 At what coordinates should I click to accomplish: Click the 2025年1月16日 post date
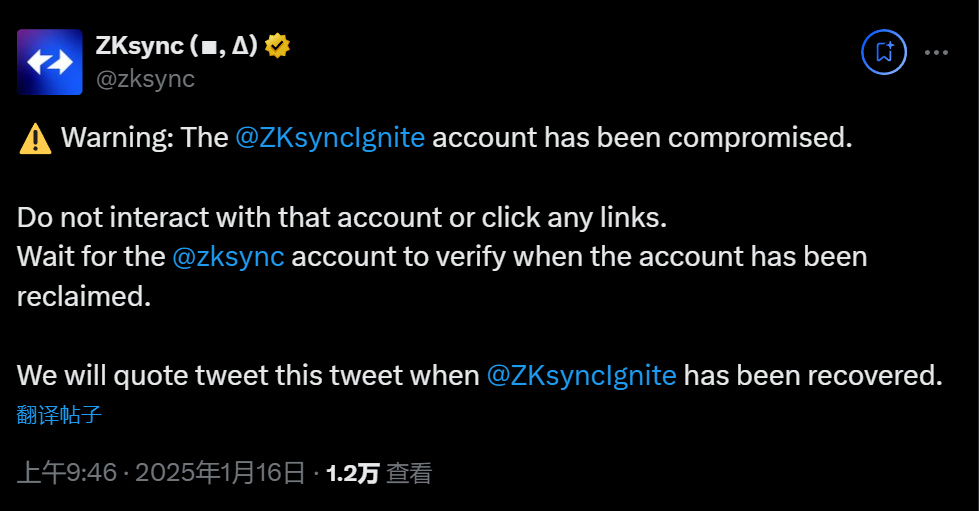click(x=219, y=473)
